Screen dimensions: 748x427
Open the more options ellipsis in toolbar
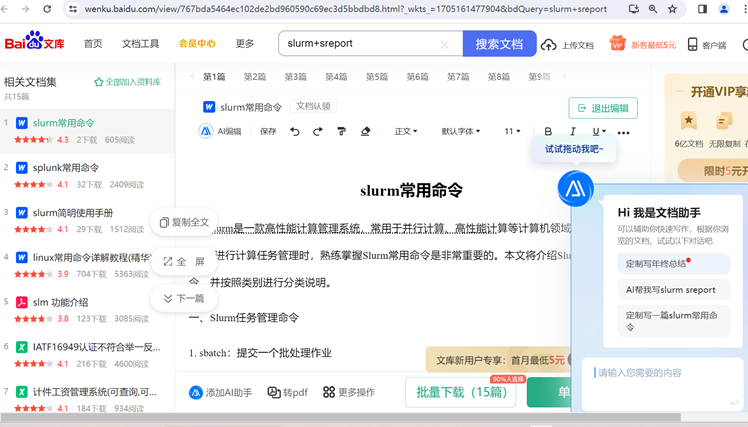pyautogui.click(x=624, y=132)
